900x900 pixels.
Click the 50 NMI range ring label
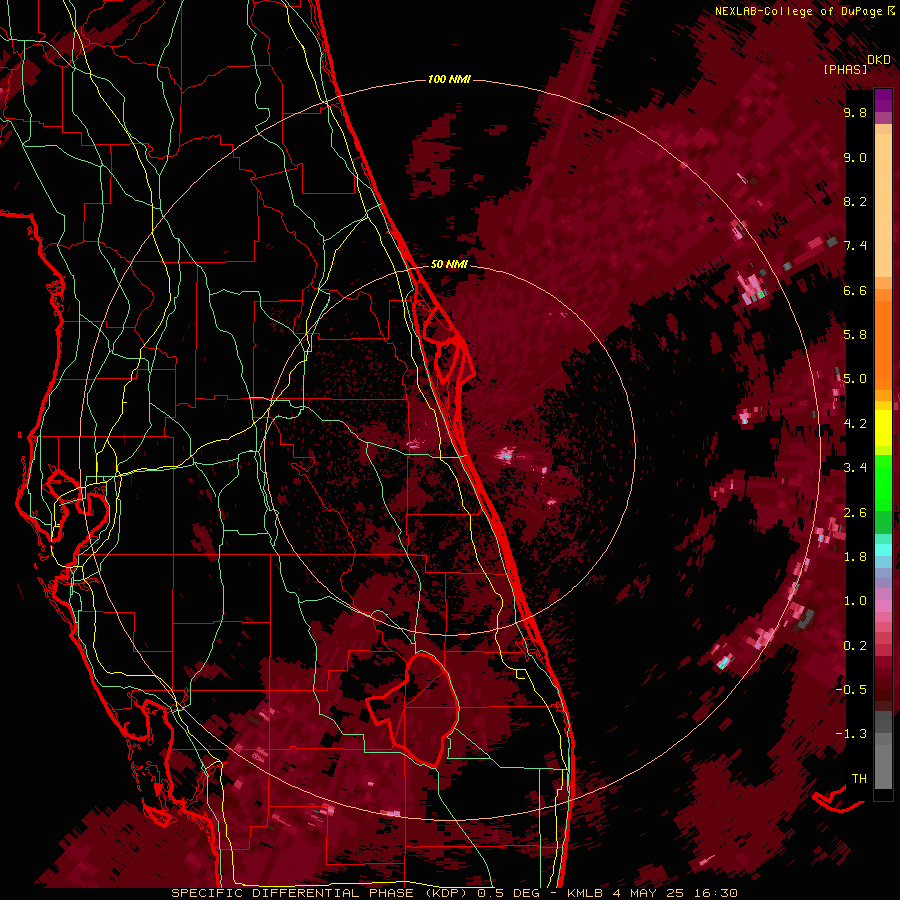pos(449,264)
